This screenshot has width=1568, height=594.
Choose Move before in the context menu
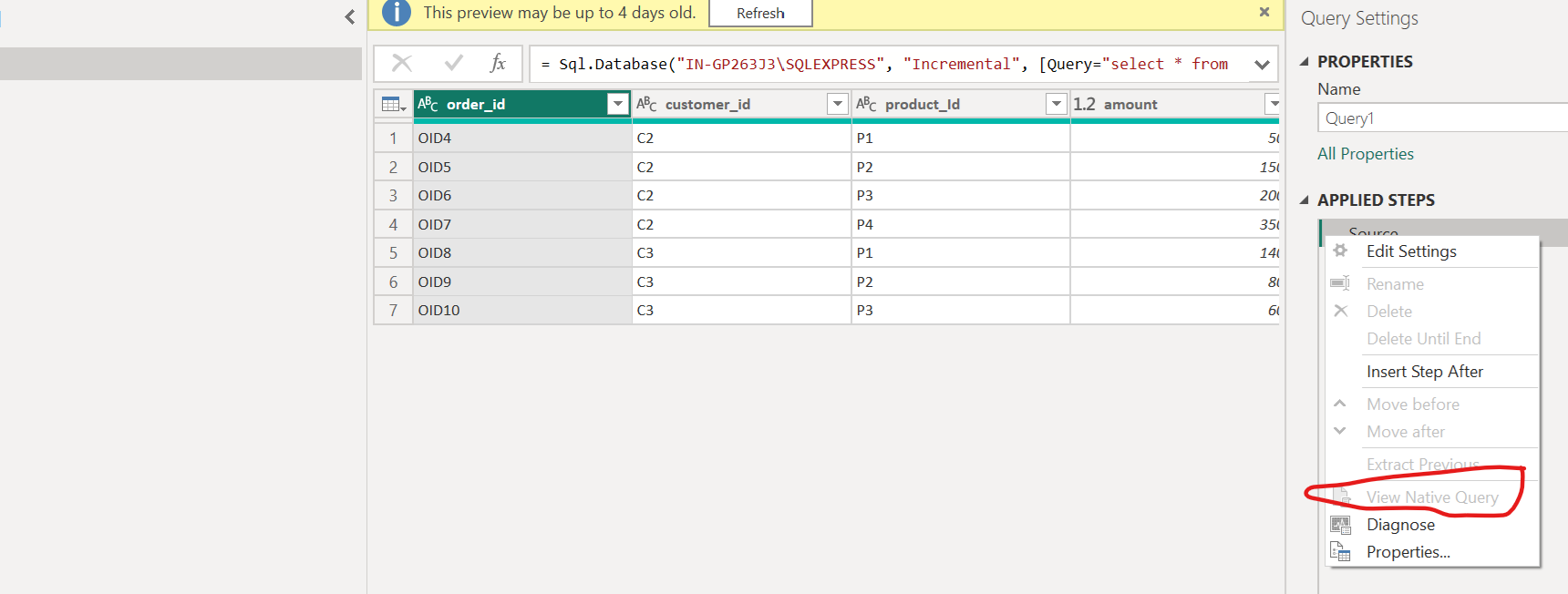pyautogui.click(x=1412, y=405)
